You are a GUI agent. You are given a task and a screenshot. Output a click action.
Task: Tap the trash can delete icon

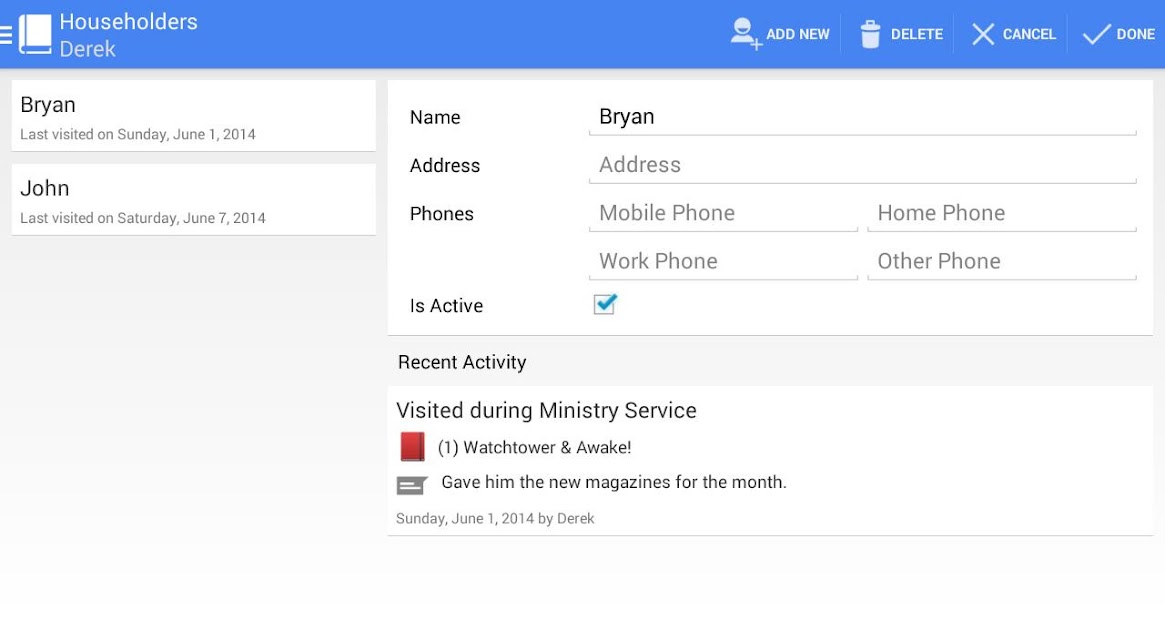[x=870, y=34]
